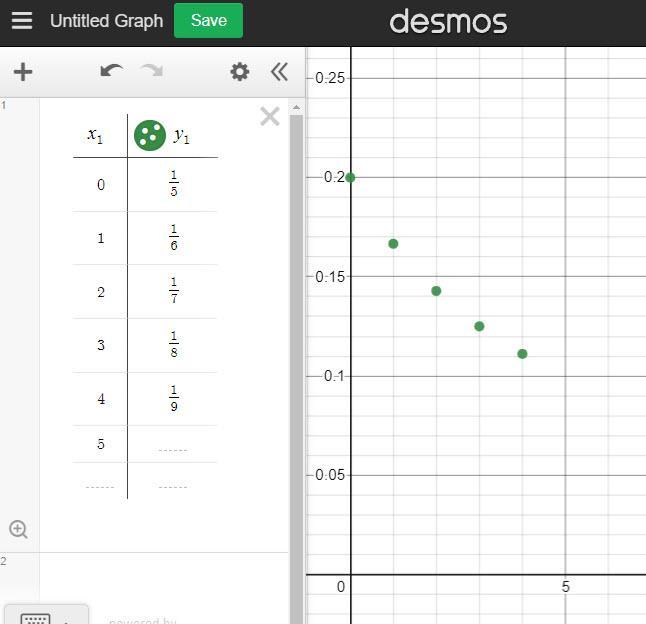This screenshot has width=646, height=624.
Task: Select the x1 cell containing 2
Action: point(101,292)
